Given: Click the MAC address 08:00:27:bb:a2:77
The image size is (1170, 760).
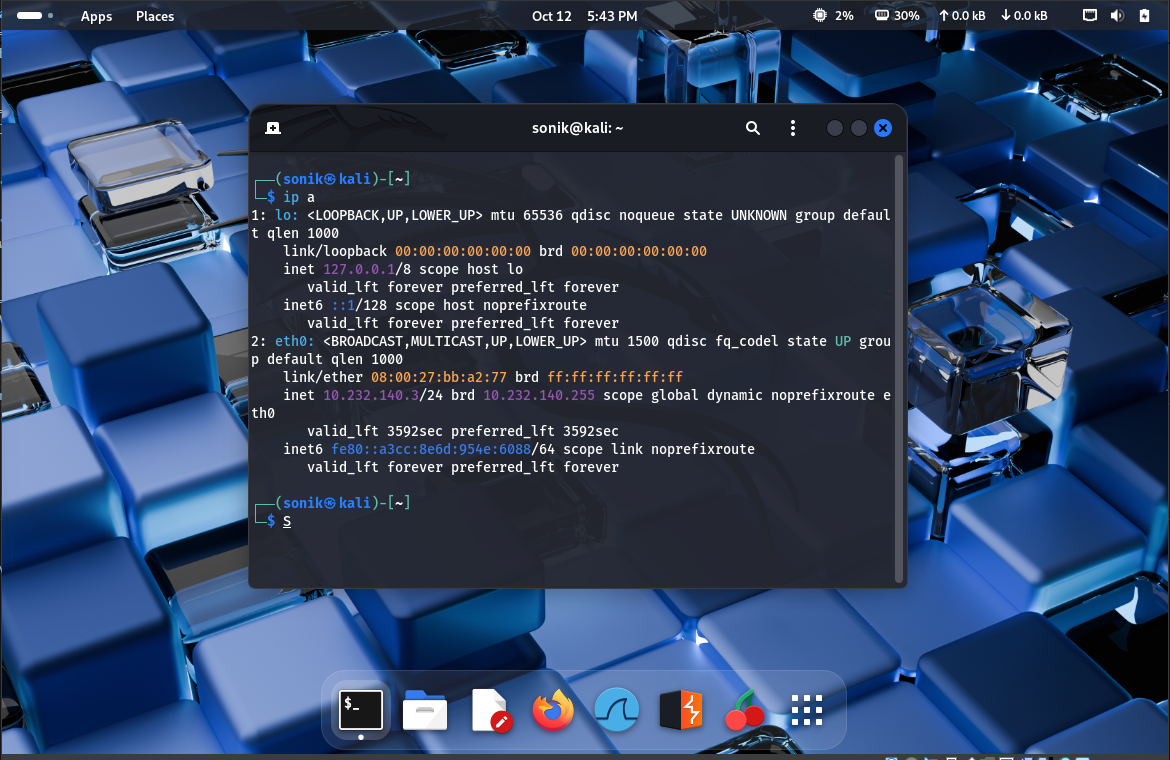Looking at the screenshot, I should [439, 377].
